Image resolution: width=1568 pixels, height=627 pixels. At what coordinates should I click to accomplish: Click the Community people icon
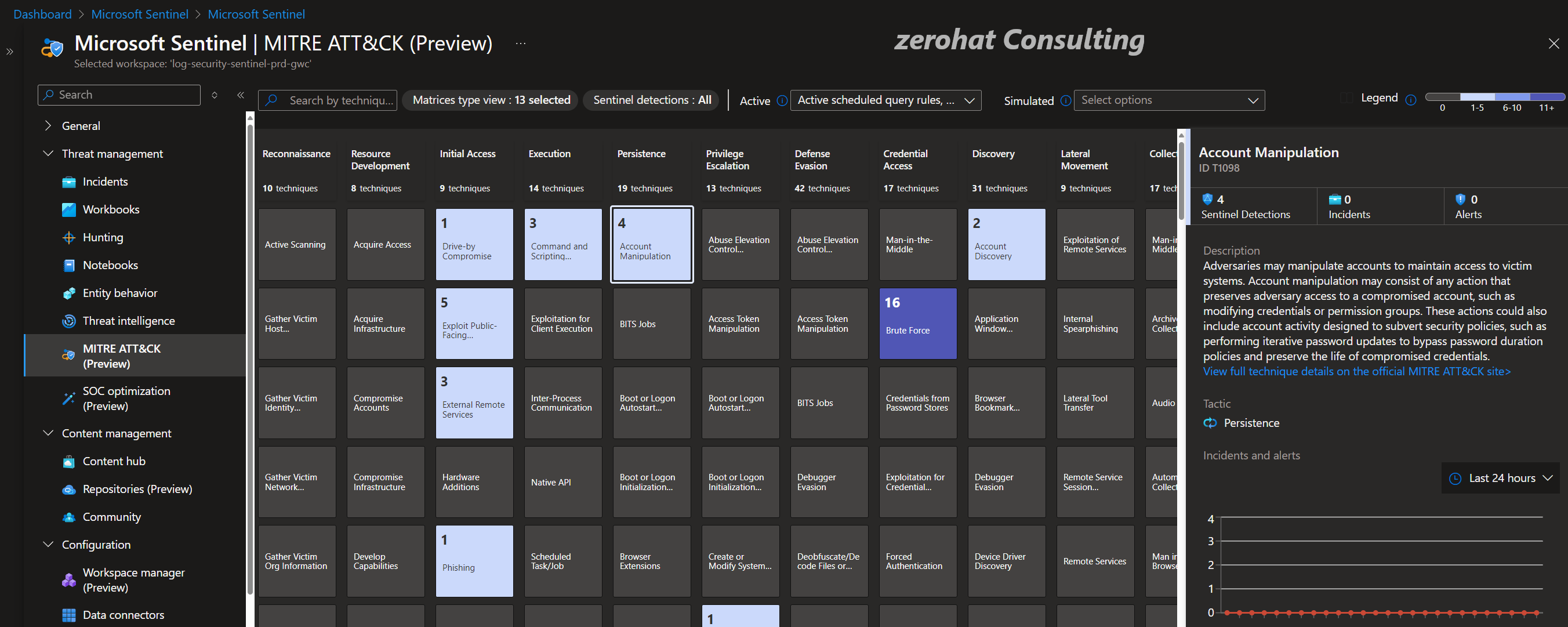[x=69, y=517]
